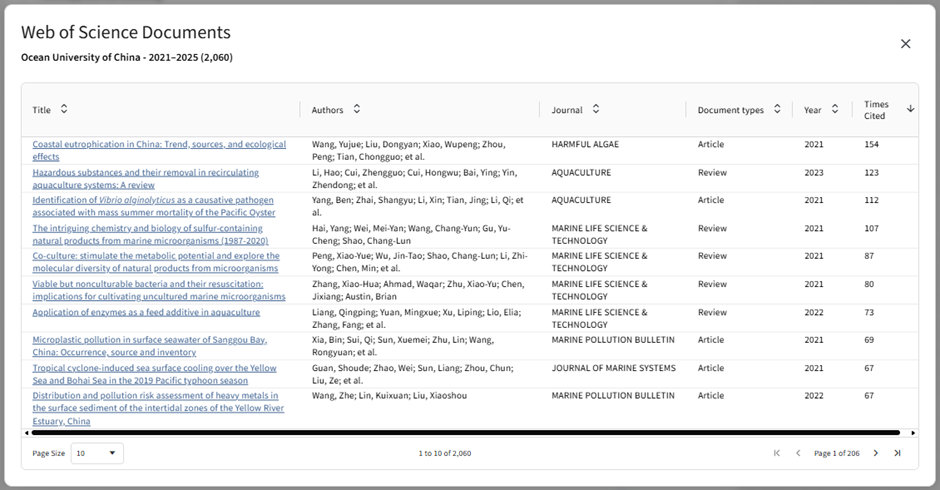Sort by Document types column arrows

[x=778, y=109]
